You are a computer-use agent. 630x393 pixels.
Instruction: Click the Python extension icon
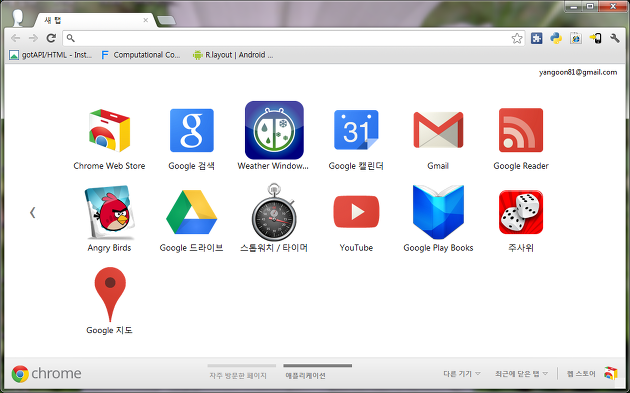click(x=556, y=38)
